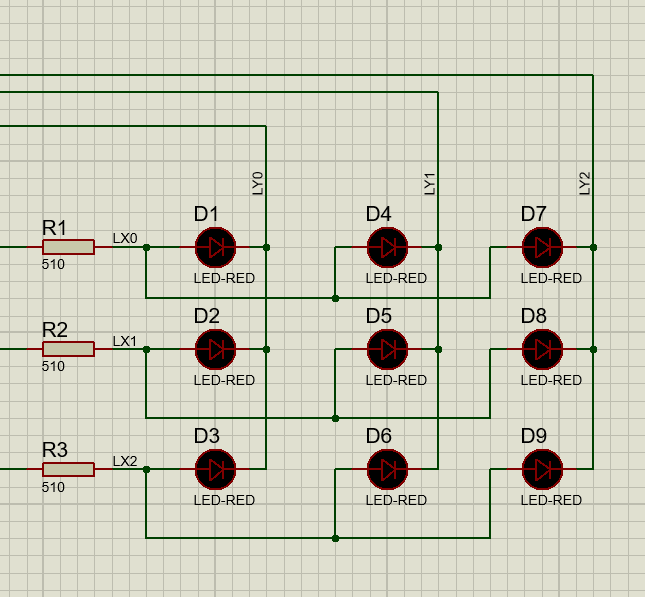Click the junction dot at D2 cathode
645x597 pixels.
pos(266,349)
